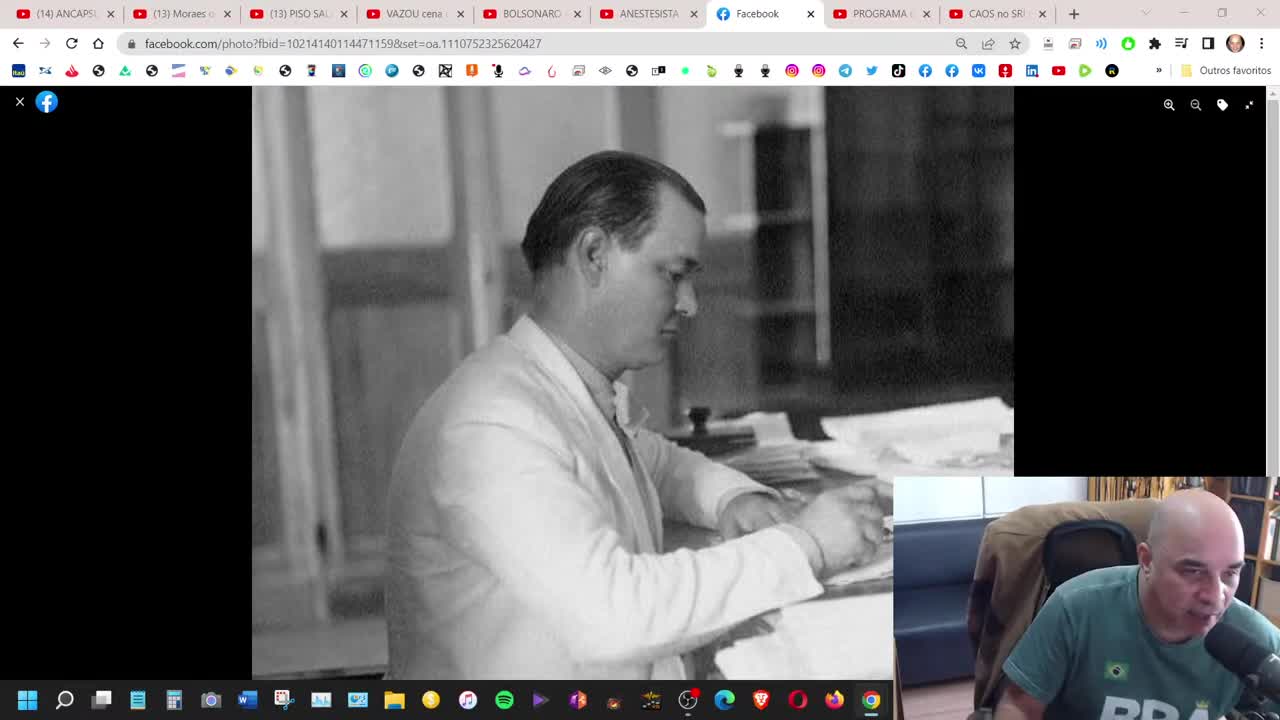Screen dimensions: 1280x720
Task: Go back to previous page
Action: pos(18,44)
